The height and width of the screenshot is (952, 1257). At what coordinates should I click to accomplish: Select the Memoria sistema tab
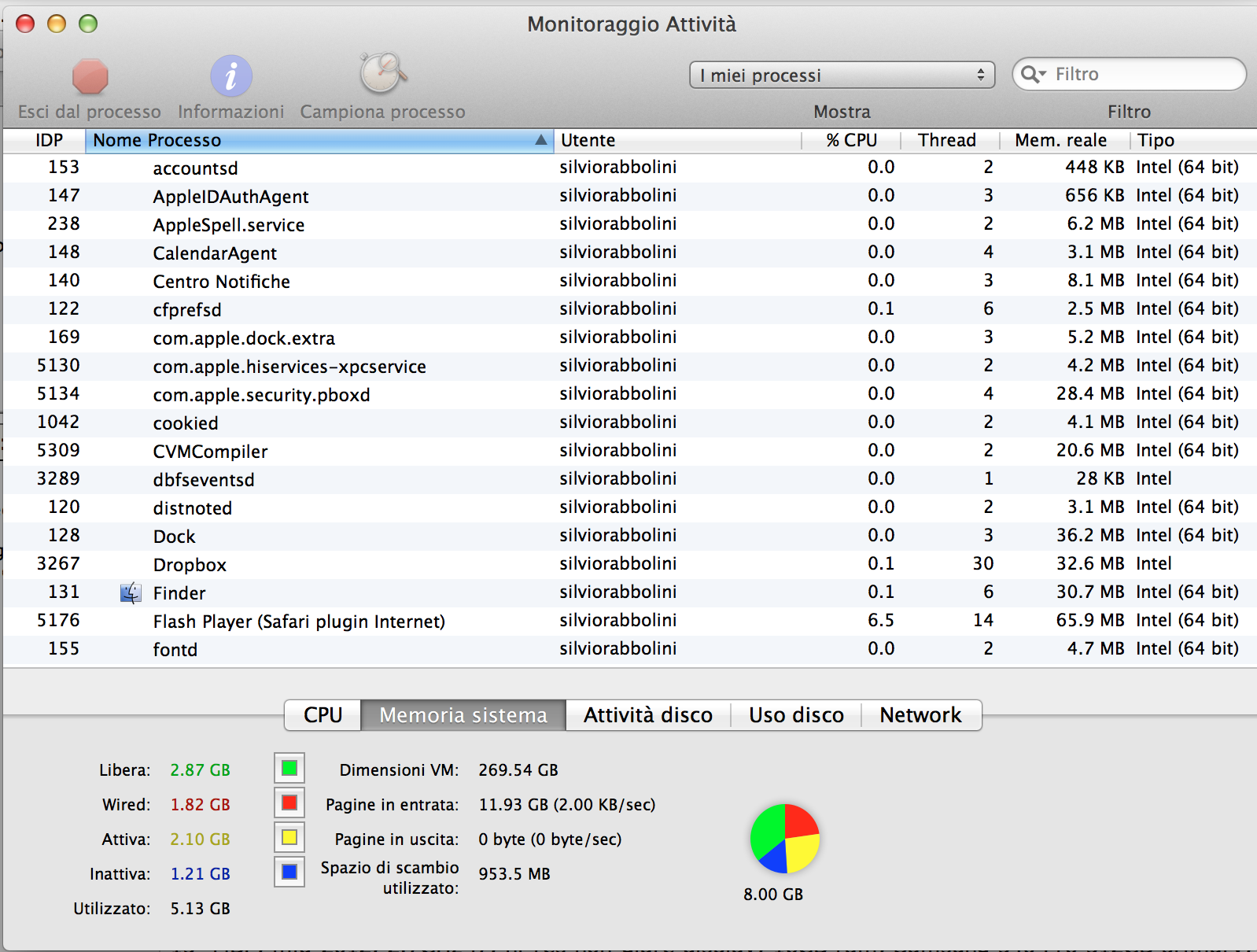coord(463,715)
